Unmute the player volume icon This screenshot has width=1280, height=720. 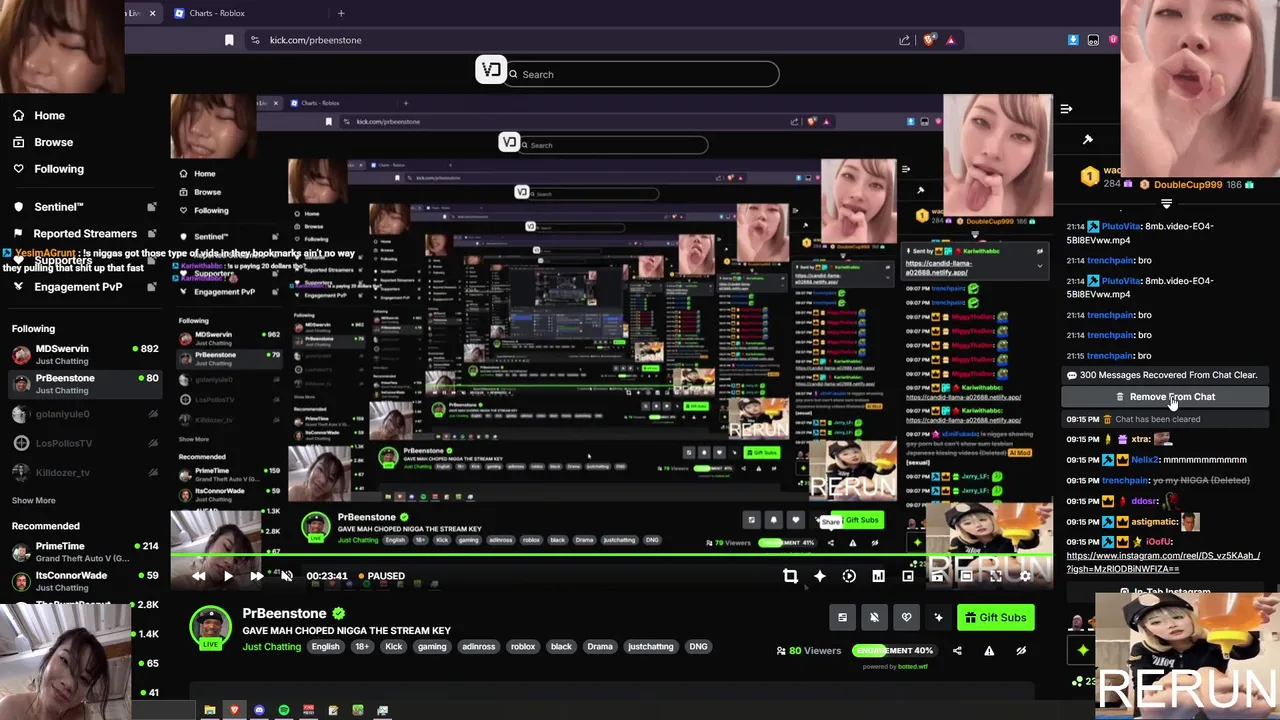click(286, 576)
